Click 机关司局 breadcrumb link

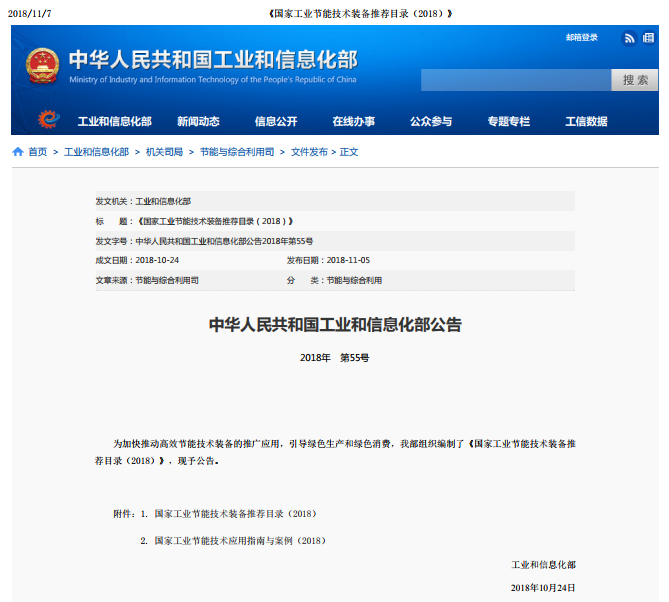(164, 152)
